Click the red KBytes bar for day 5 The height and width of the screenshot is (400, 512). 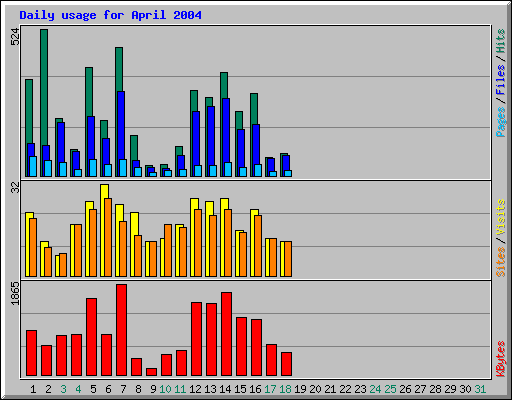[x=91, y=337]
